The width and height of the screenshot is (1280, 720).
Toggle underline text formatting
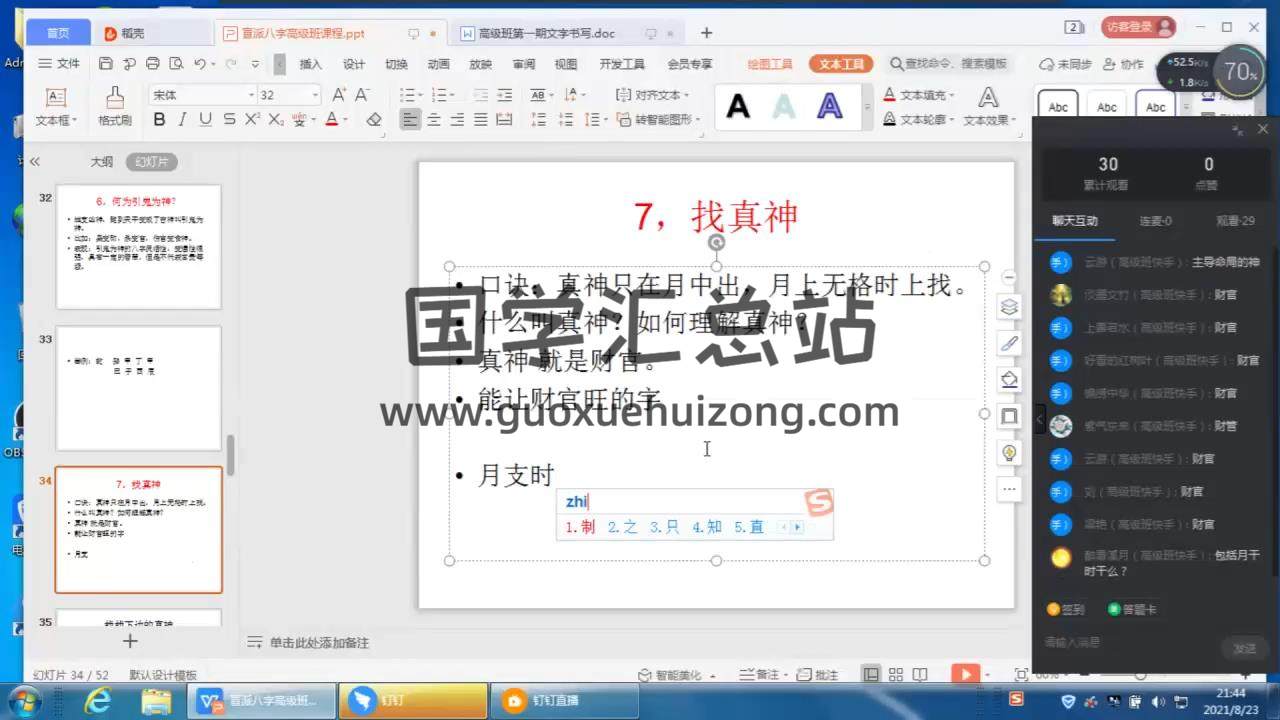click(205, 120)
